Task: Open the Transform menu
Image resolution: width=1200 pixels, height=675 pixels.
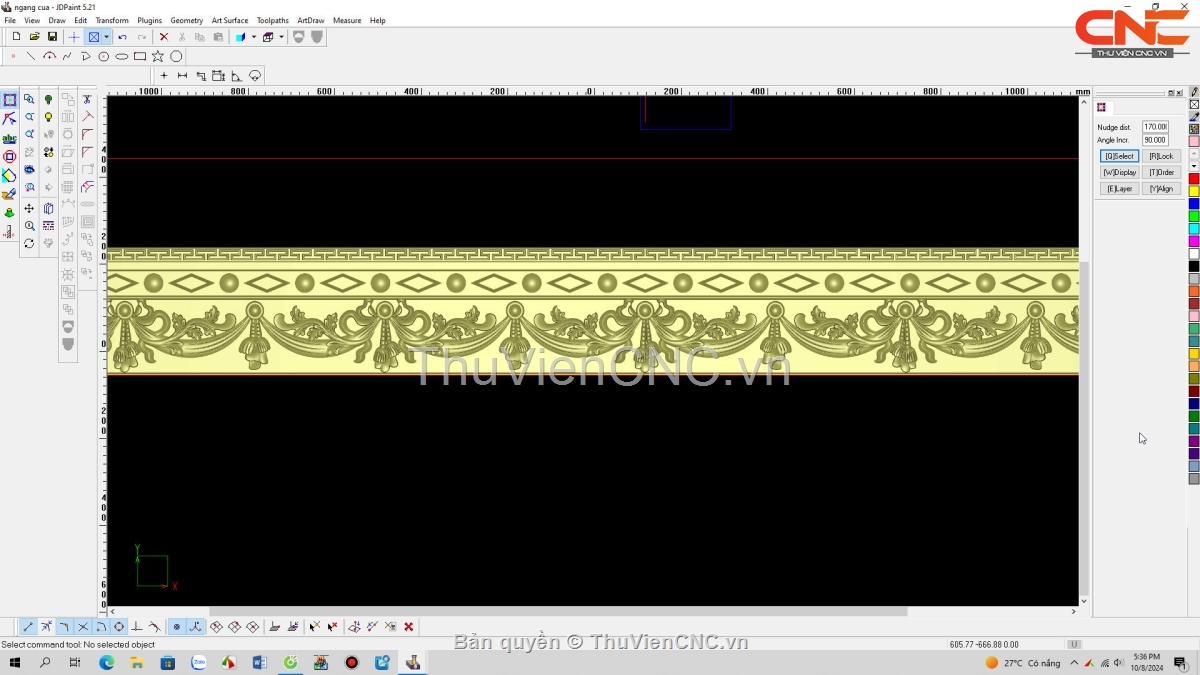Action: 112,20
